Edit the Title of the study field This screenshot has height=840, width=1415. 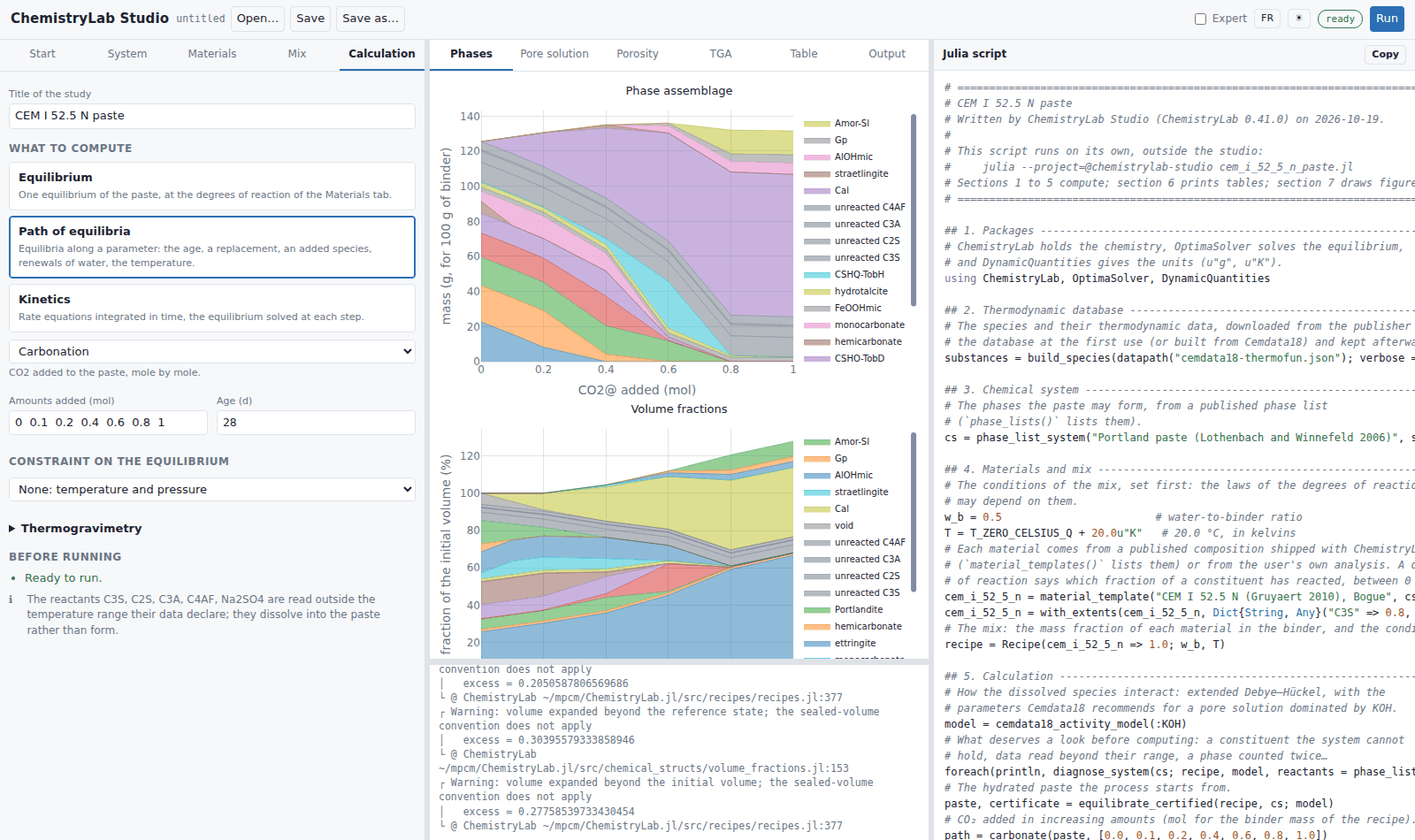pyautogui.click(x=212, y=116)
